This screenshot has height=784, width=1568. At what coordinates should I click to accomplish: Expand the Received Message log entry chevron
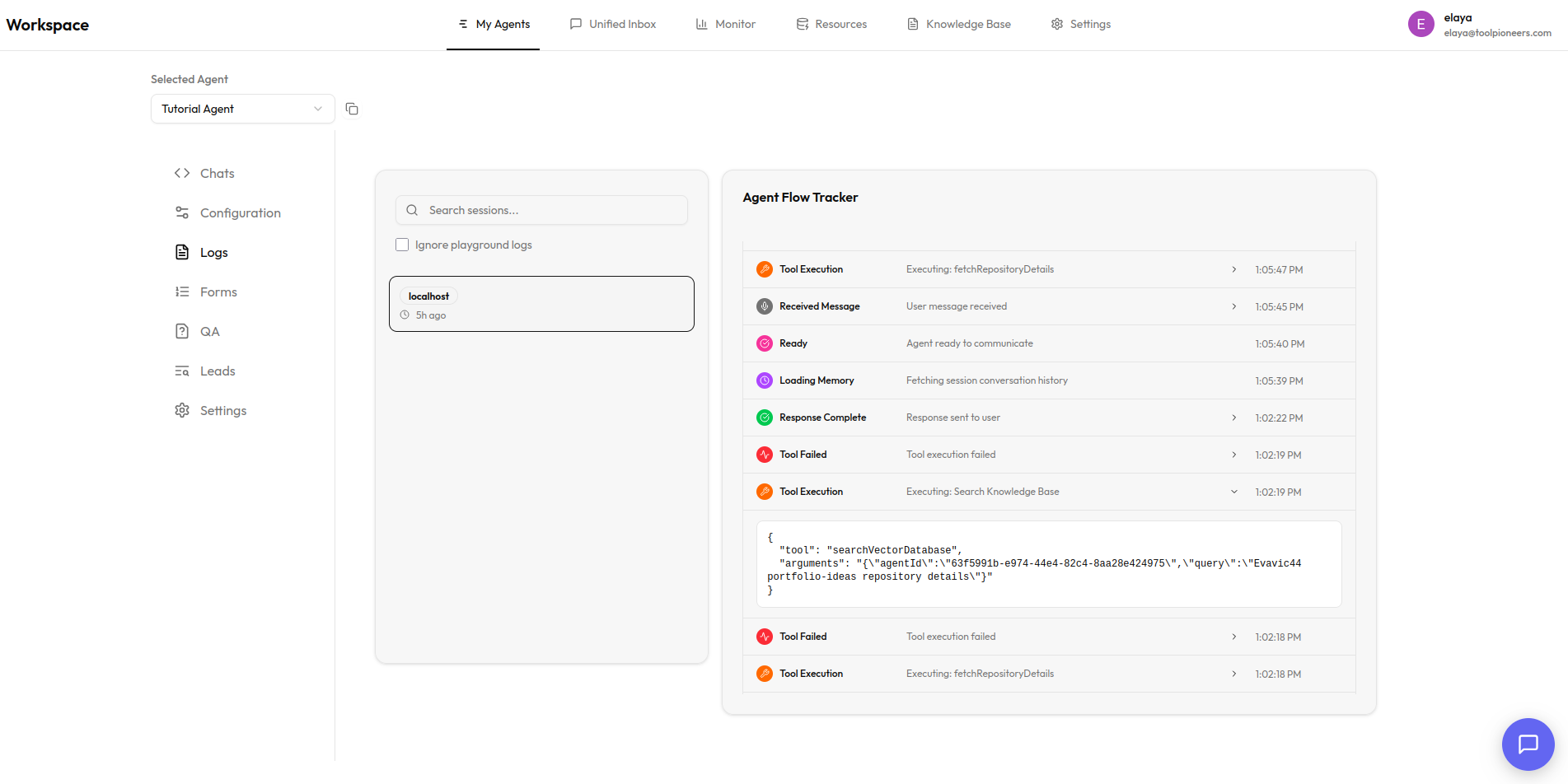tap(1233, 306)
